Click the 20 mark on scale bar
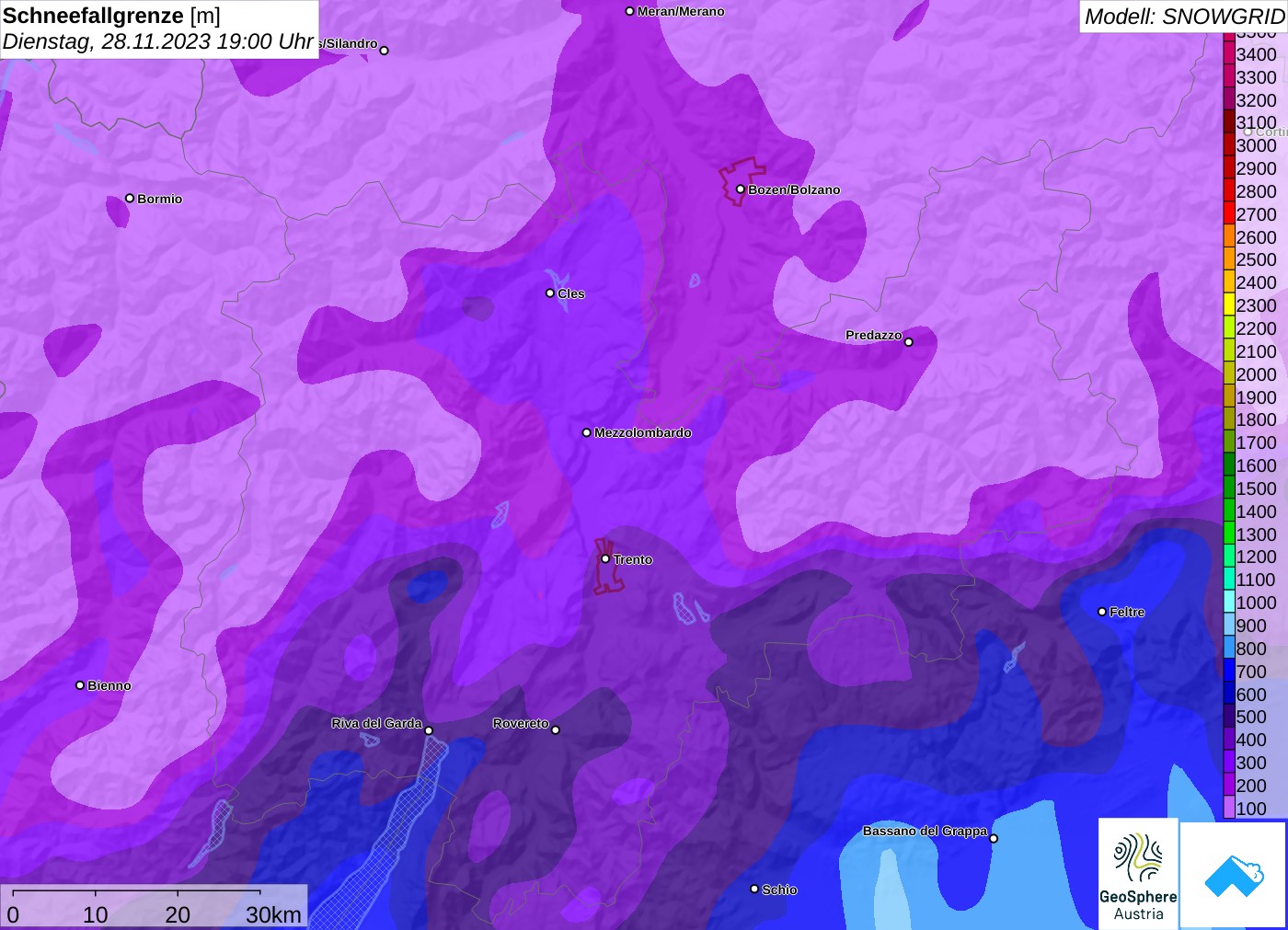 [178, 914]
